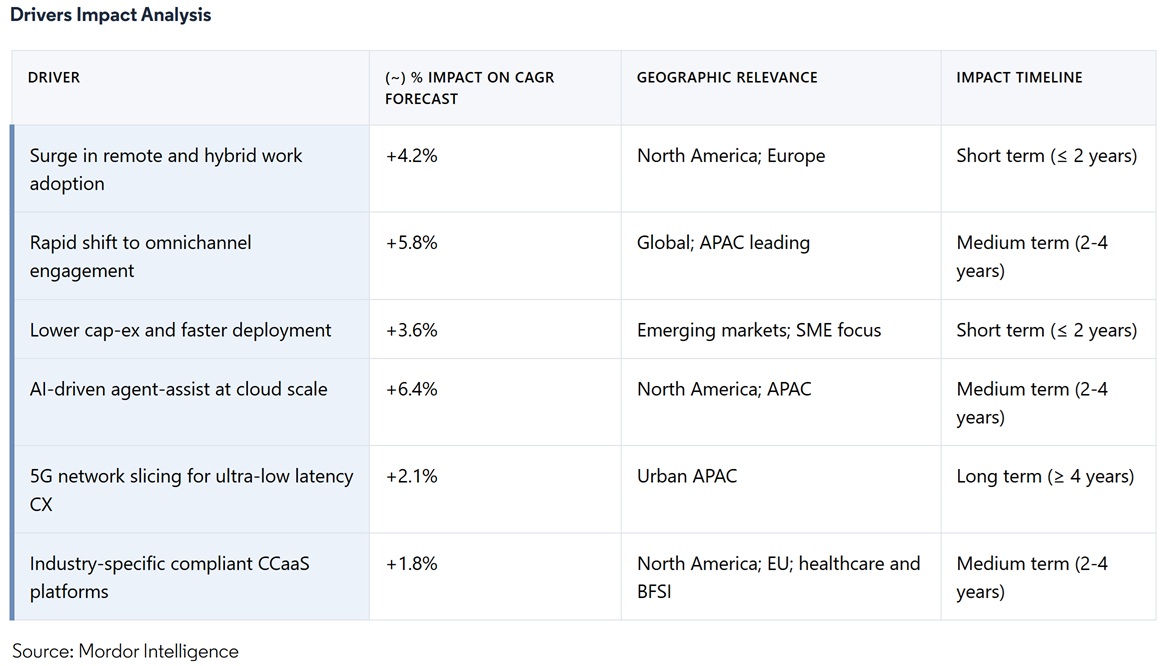The image size is (1170, 666).
Task: Click the +6.4% impact value
Action: click(412, 389)
